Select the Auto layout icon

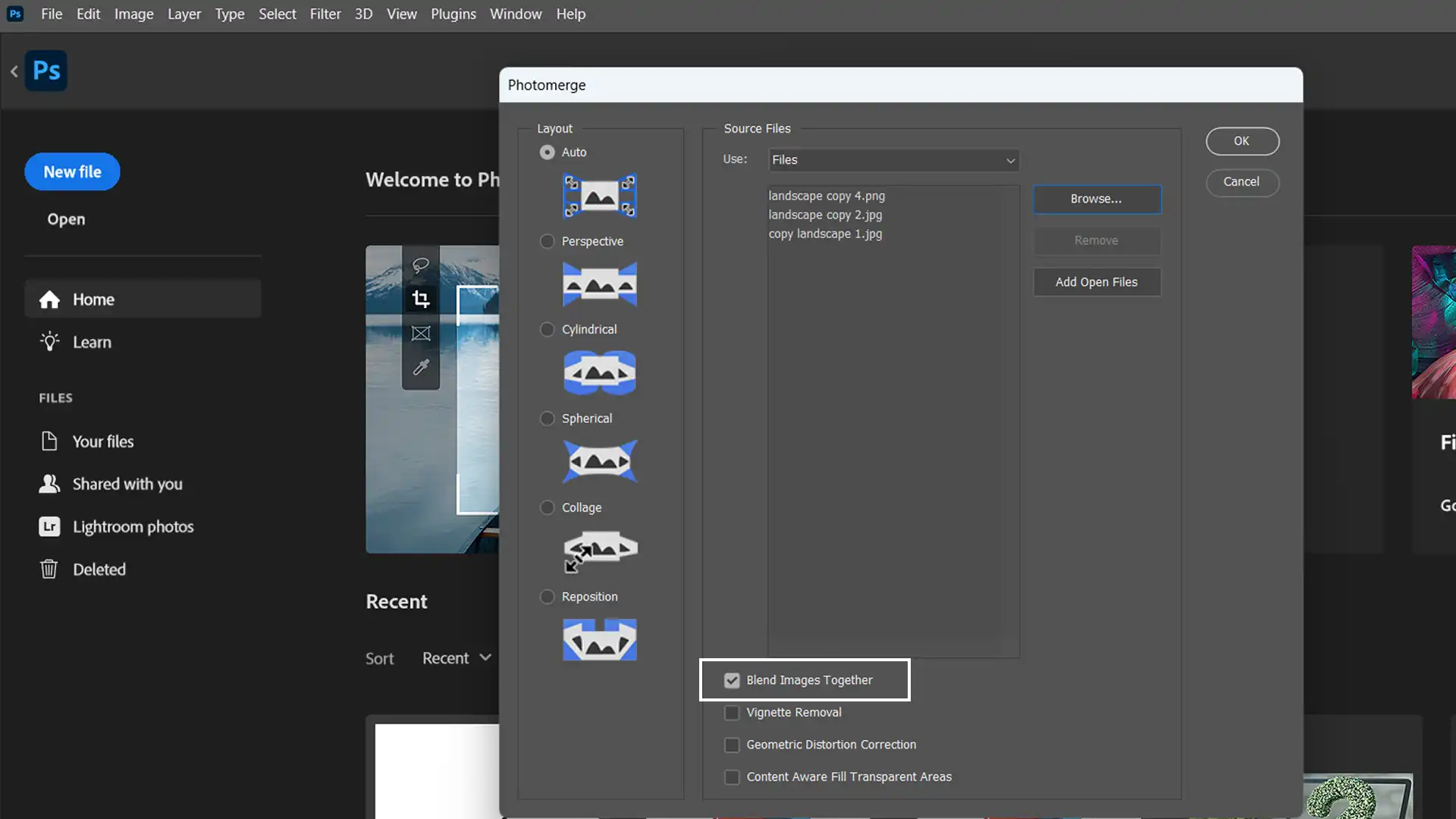tap(600, 196)
